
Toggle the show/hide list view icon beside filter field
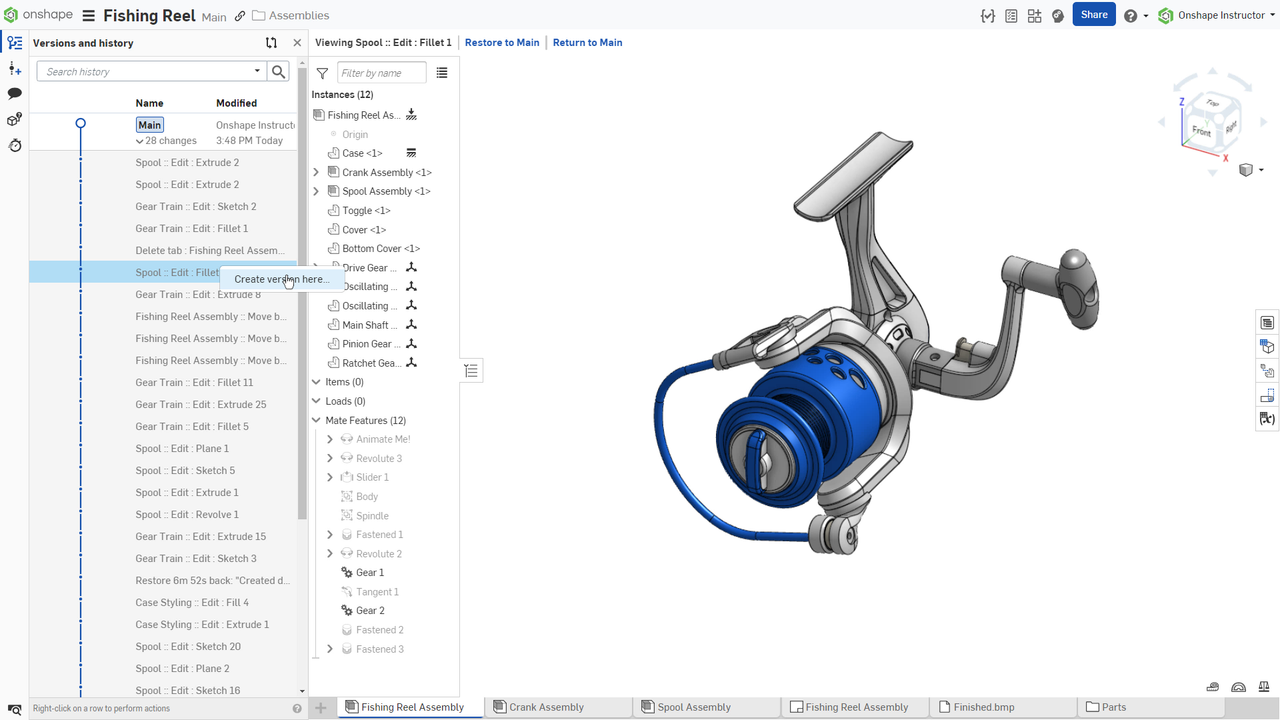(x=441, y=72)
